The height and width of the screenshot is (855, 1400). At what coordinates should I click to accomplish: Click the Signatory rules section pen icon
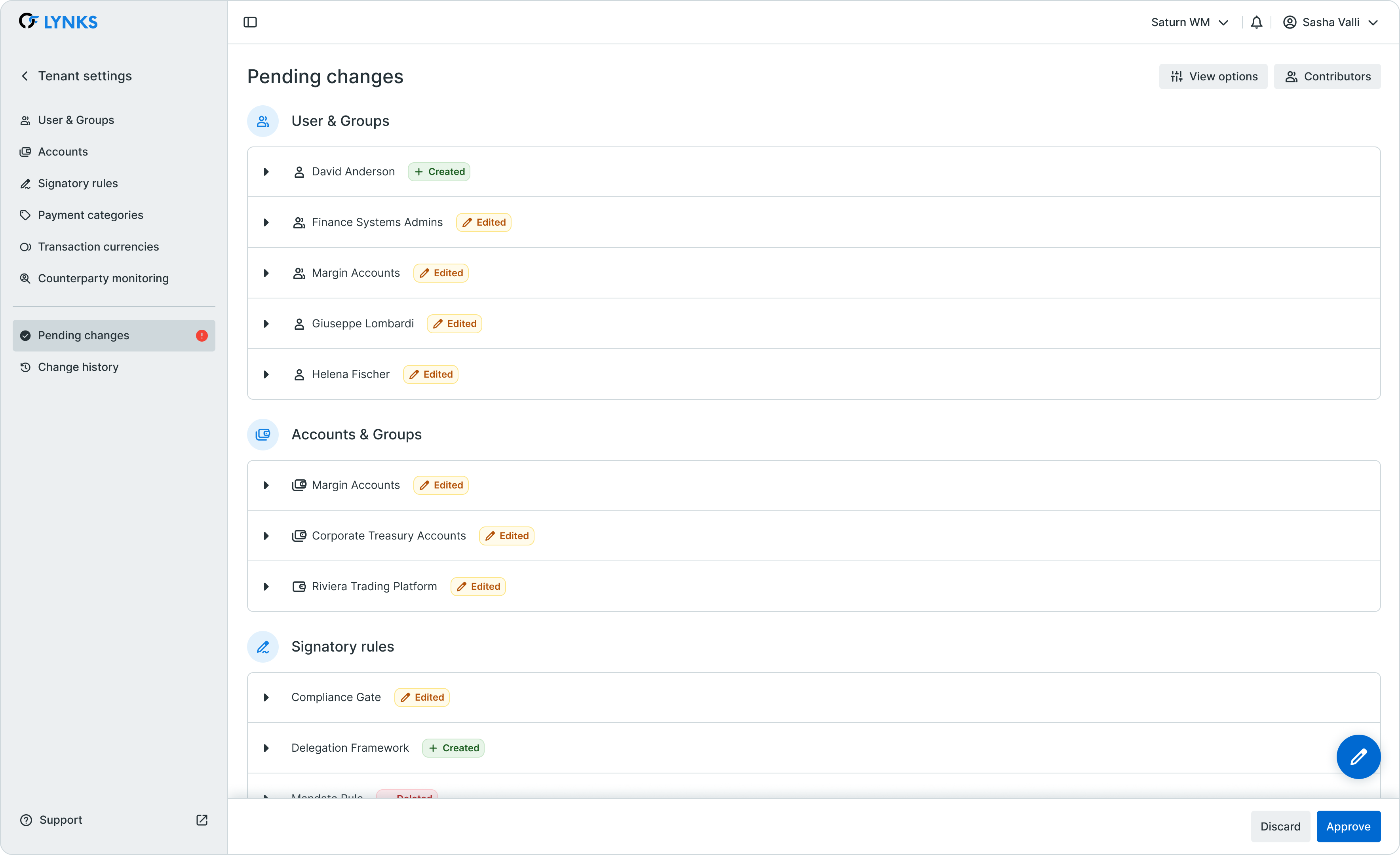(262, 646)
